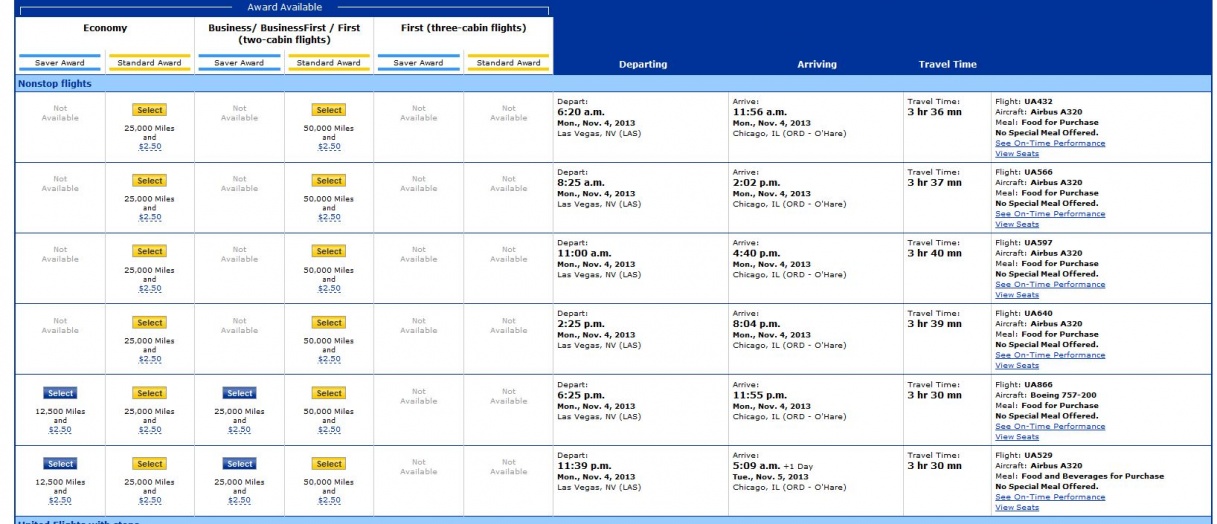Select Business Saver Award for flight UA529

pos(240,464)
